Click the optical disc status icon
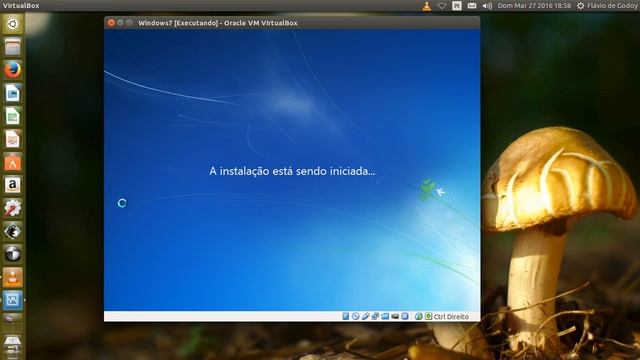640x360 pixels. click(356, 316)
